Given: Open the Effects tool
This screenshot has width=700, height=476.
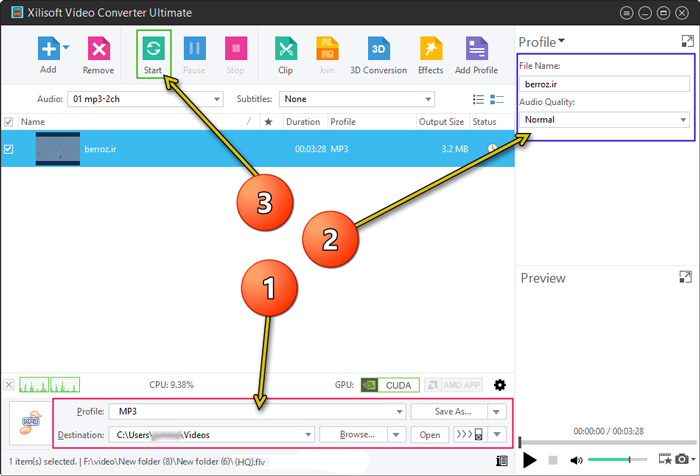Looking at the screenshot, I should tap(431, 49).
